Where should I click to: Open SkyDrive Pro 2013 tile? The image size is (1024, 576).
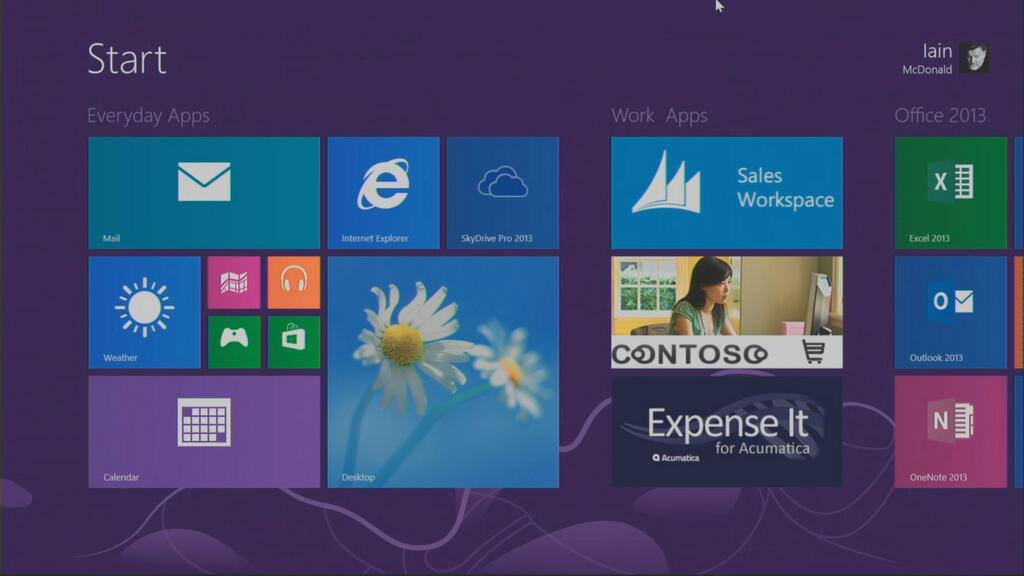coord(503,193)
